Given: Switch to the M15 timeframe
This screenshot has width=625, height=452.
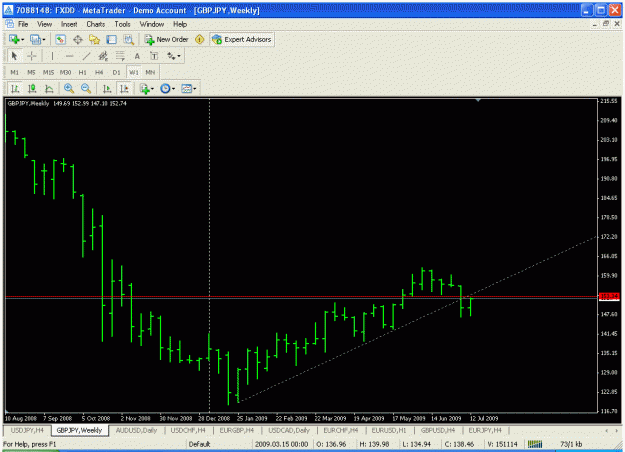Looking at the screenshot, I should [48, 72].
